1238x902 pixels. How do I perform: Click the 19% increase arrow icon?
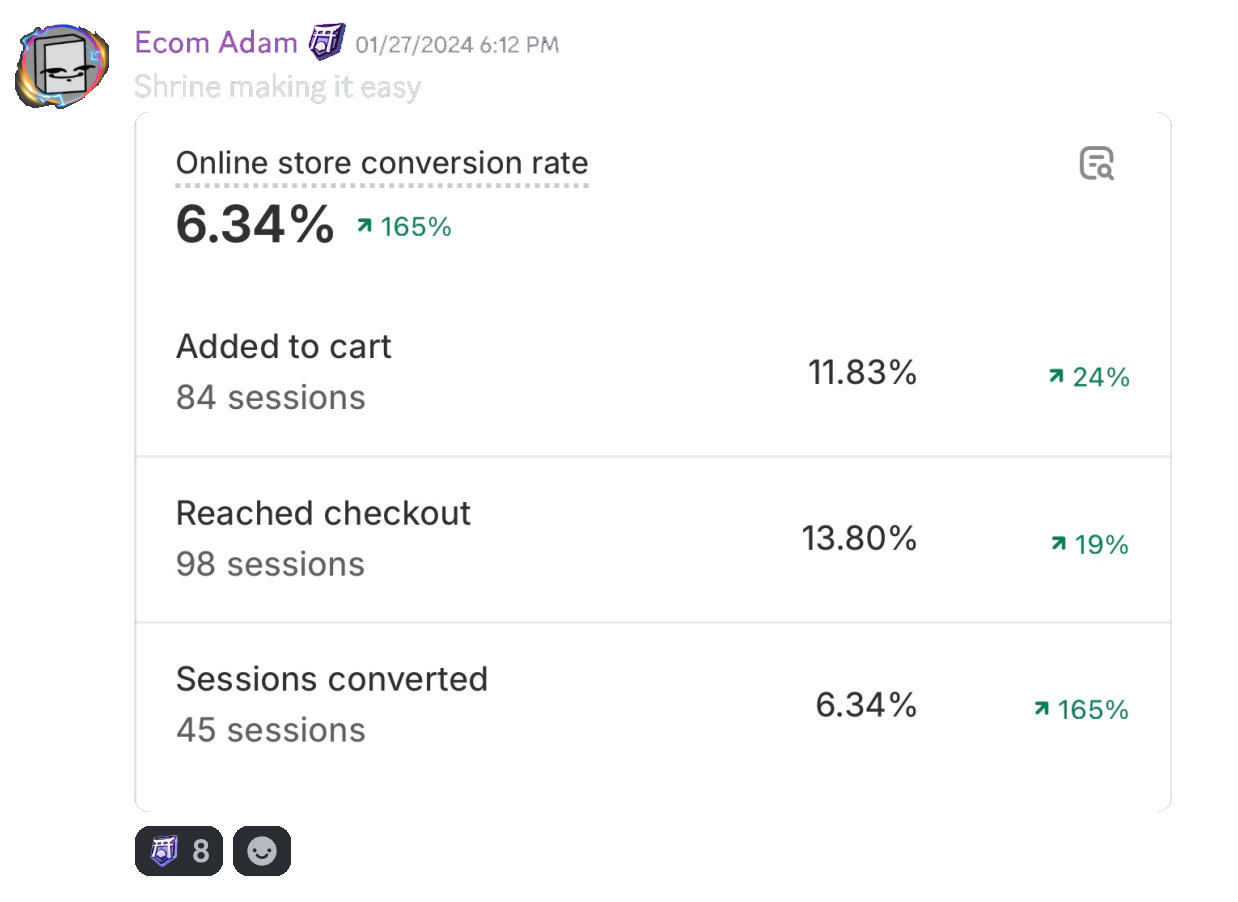[1058, 544]
